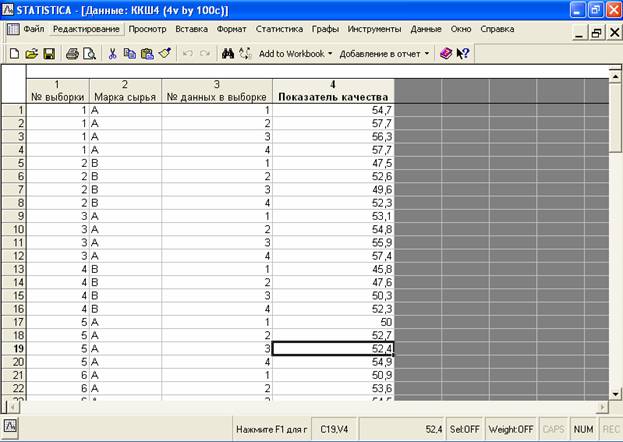
Task: Open the Вставка menu
Action: (x=192, y=29)
